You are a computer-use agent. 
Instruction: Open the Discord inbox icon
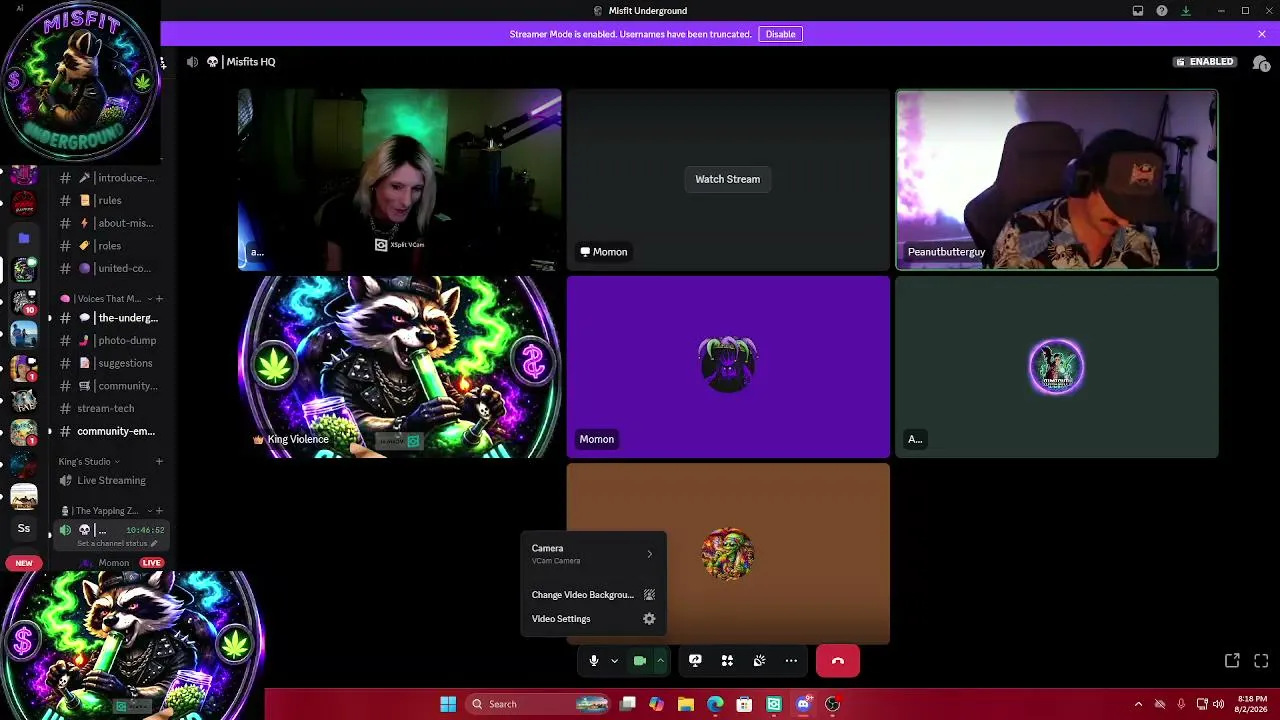point(1138,11)
